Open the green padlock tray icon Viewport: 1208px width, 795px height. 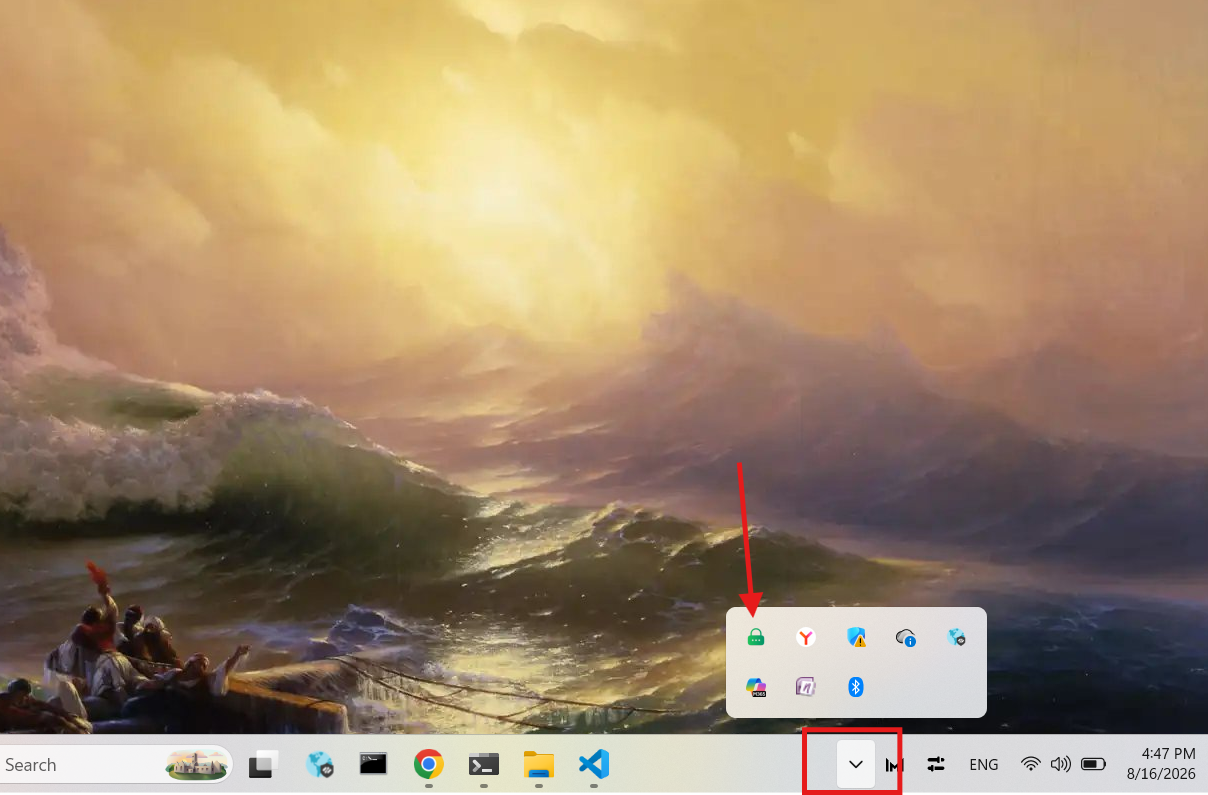(x=756, y=637)
